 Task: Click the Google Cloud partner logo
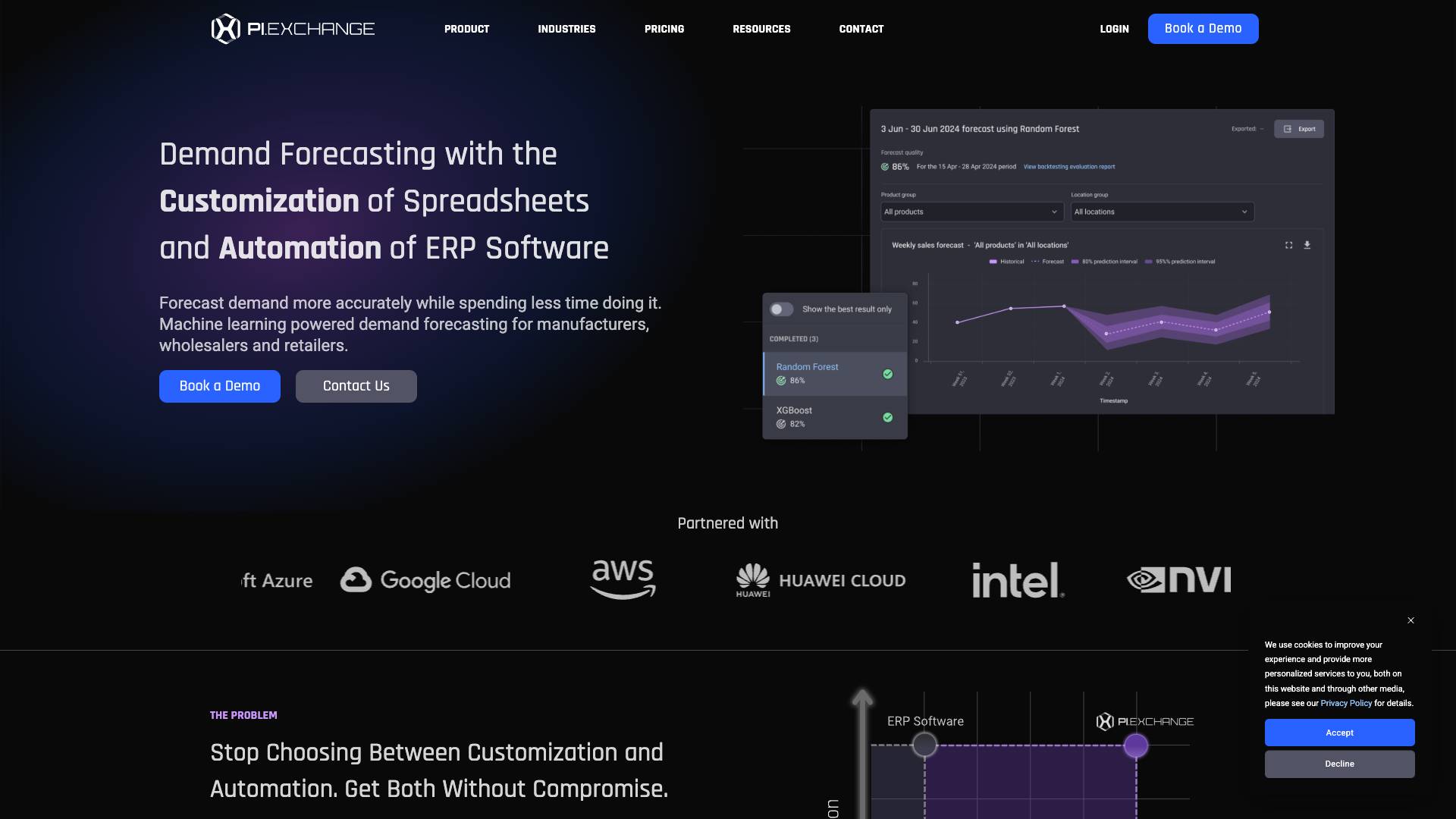pyautogui.click(x=425, y=580)
